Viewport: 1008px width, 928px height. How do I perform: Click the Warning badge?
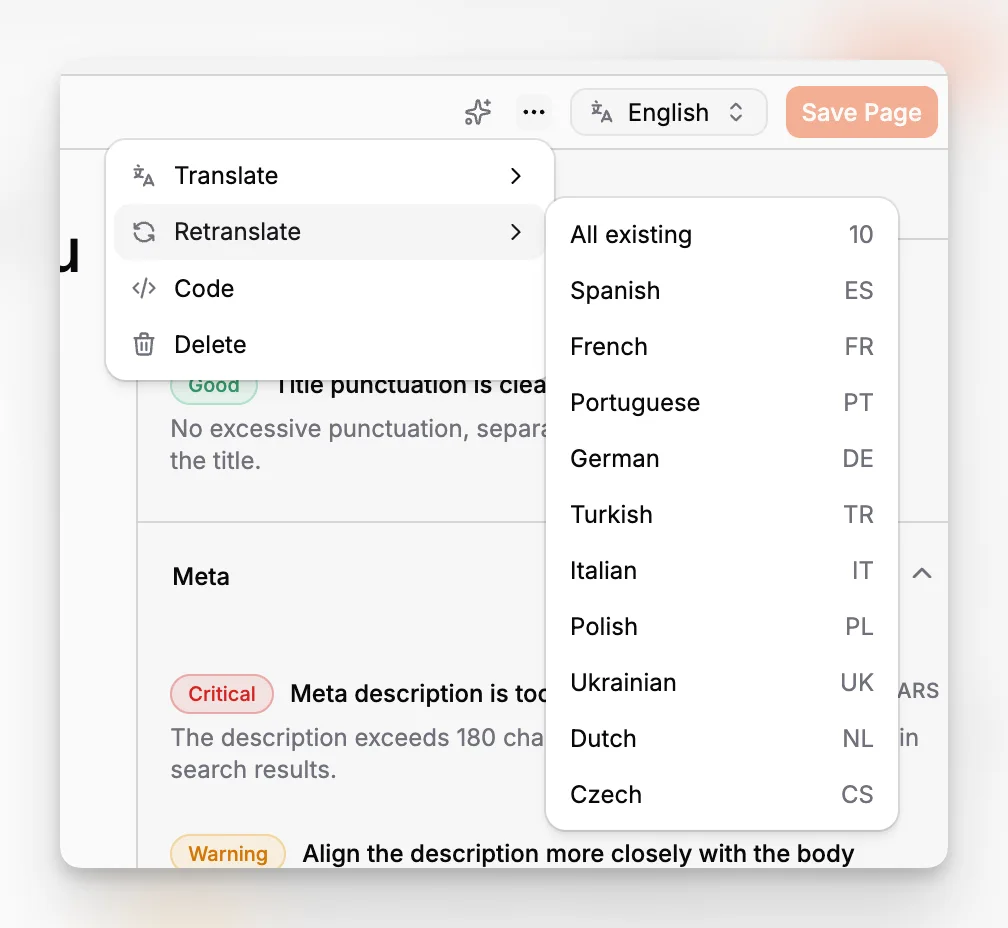pos(228,853)
